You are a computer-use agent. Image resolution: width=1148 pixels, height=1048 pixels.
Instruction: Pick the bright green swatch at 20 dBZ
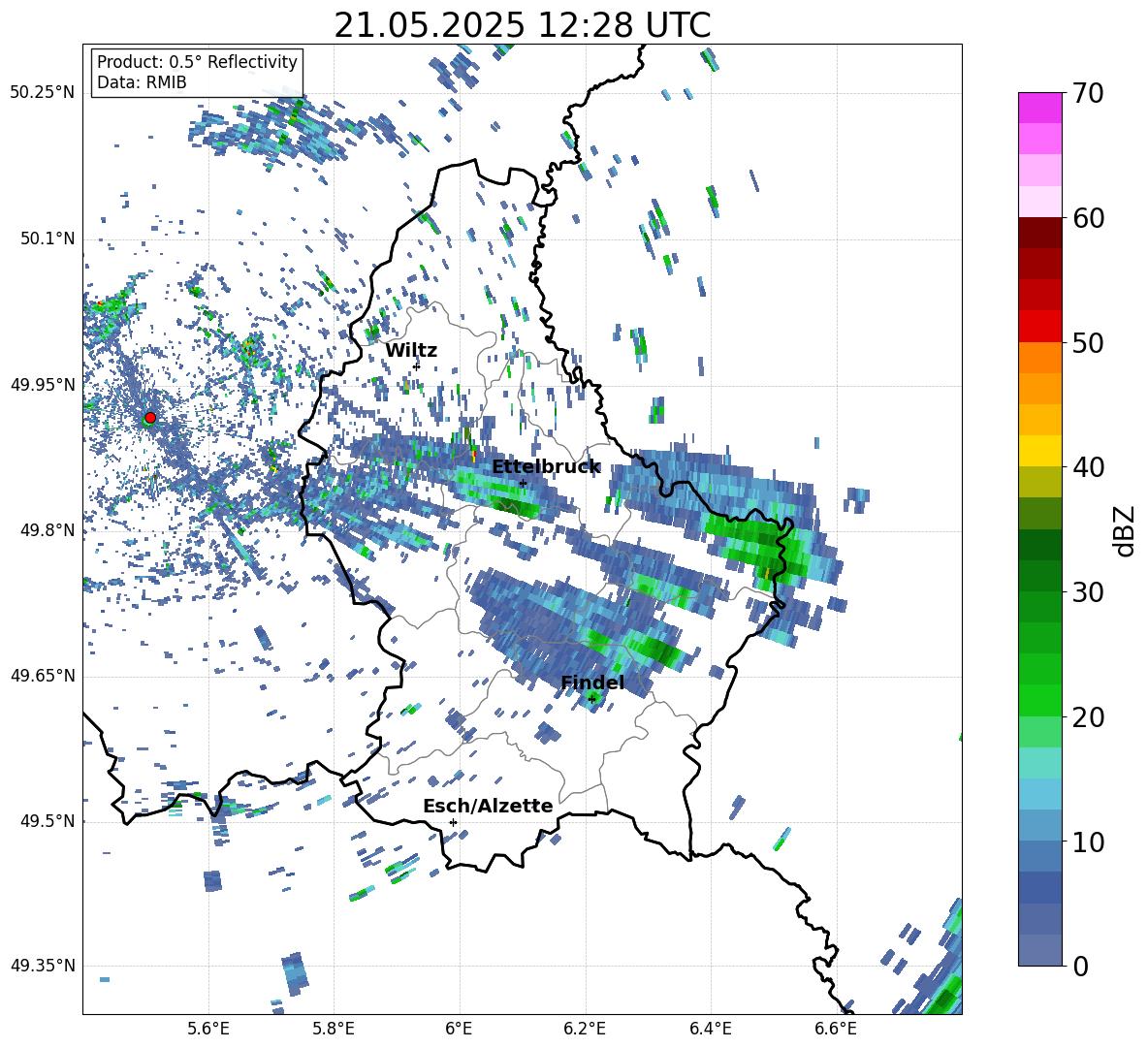coord(1039,700)
